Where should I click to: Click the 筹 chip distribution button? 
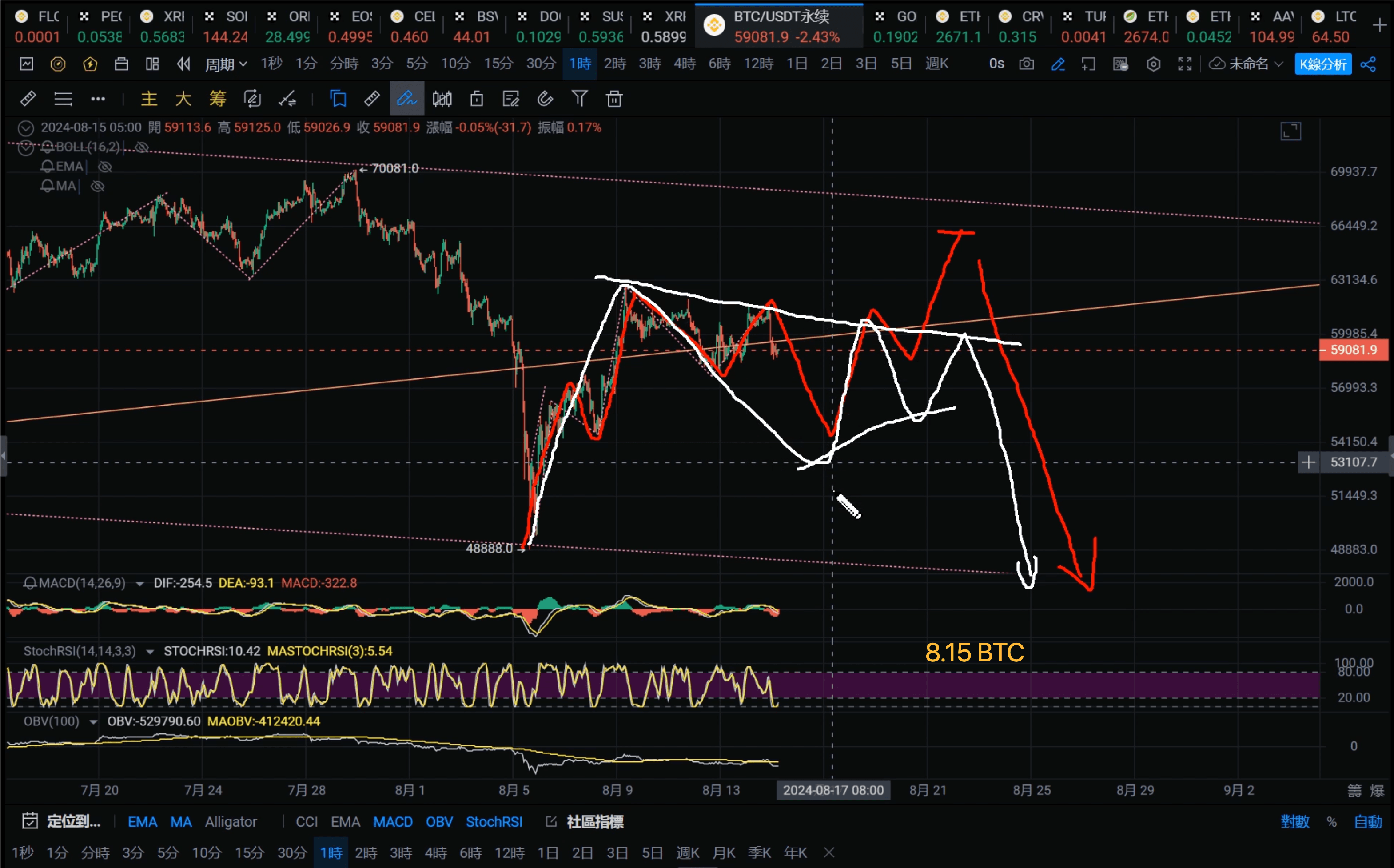point(218,99)
